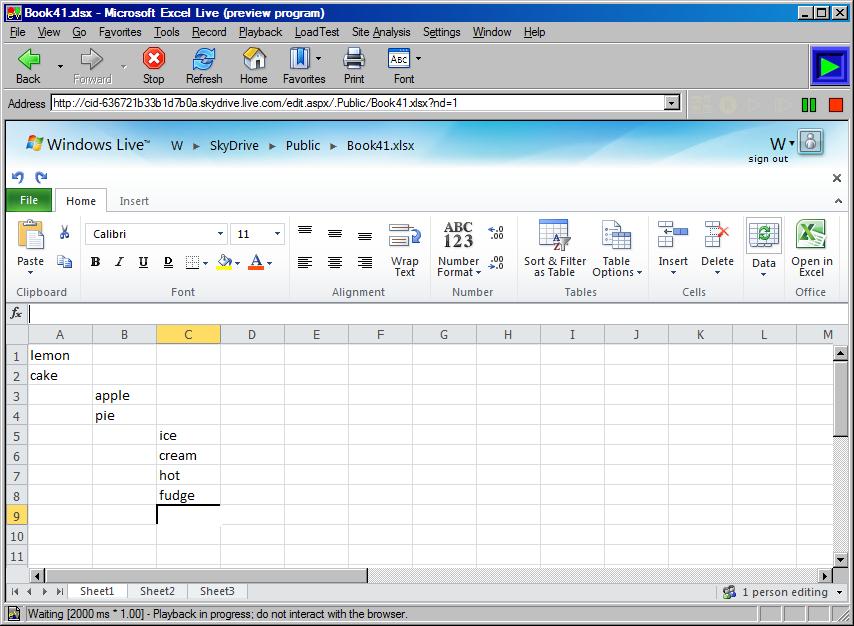Apply Wrap Text to selected cell
The image size is (854, 626).
point(405,248)
